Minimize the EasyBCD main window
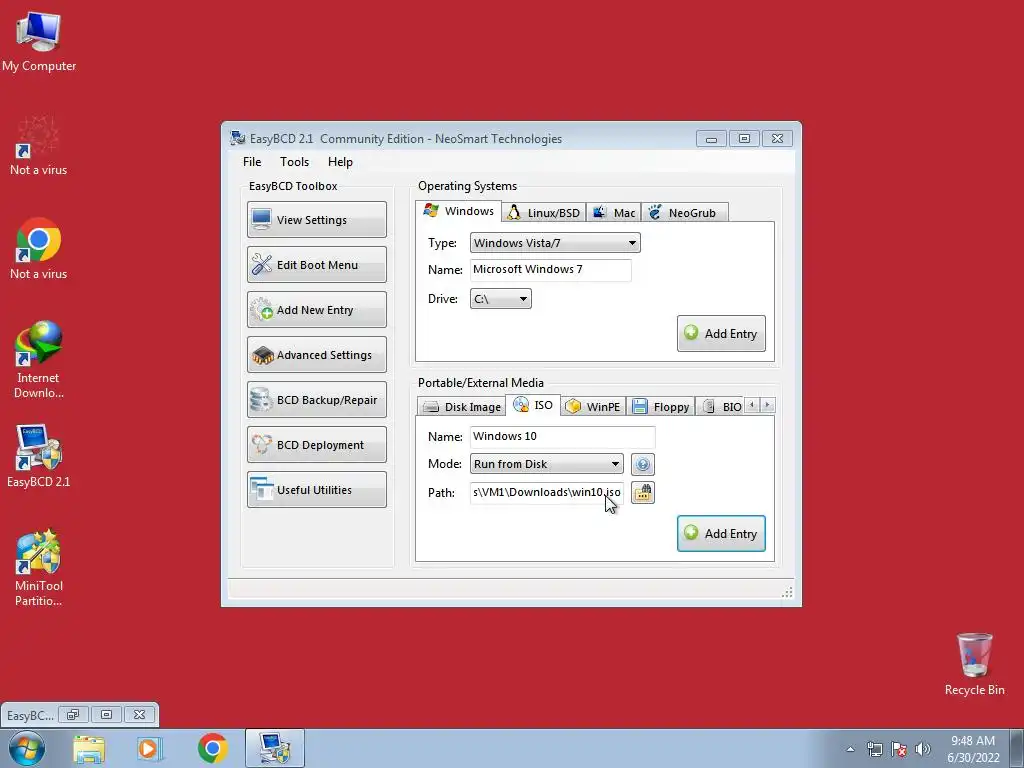1024x768 pixels. pyautogui.click(x=711, y=138)
